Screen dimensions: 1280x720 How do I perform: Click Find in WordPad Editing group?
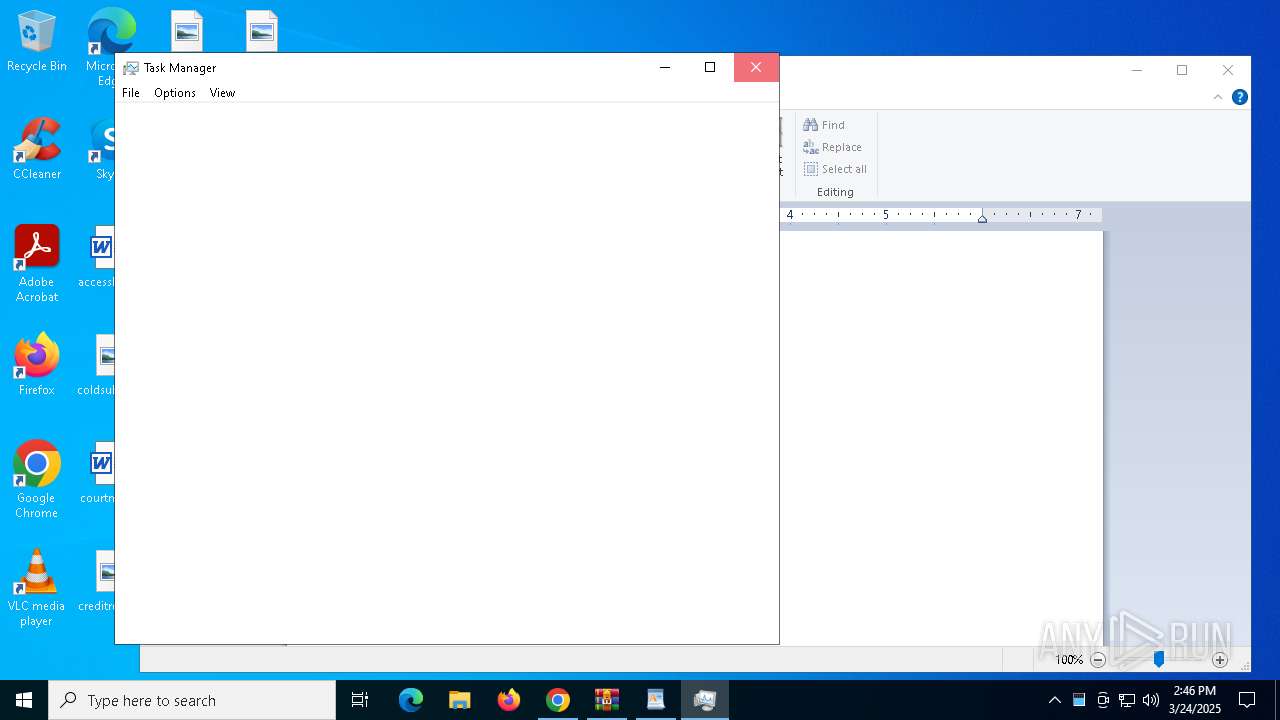point(825,125)
